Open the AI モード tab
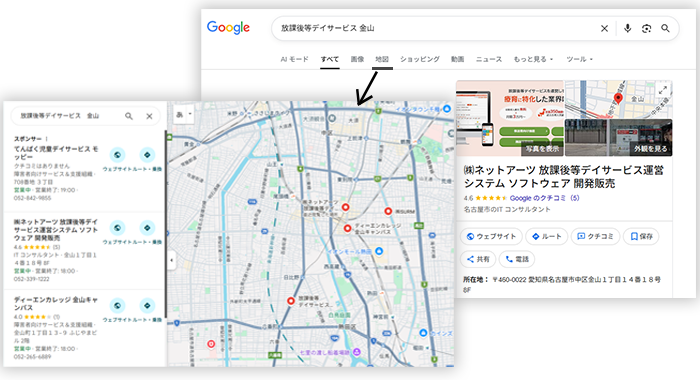700x380 pixels. (294, 59)
